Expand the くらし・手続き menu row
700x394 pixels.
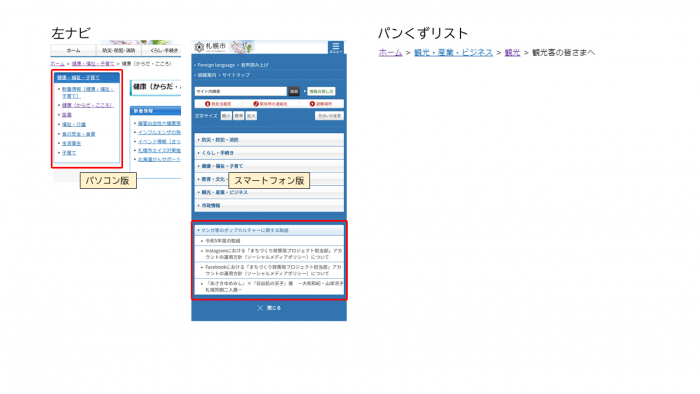tap(269, 153)
